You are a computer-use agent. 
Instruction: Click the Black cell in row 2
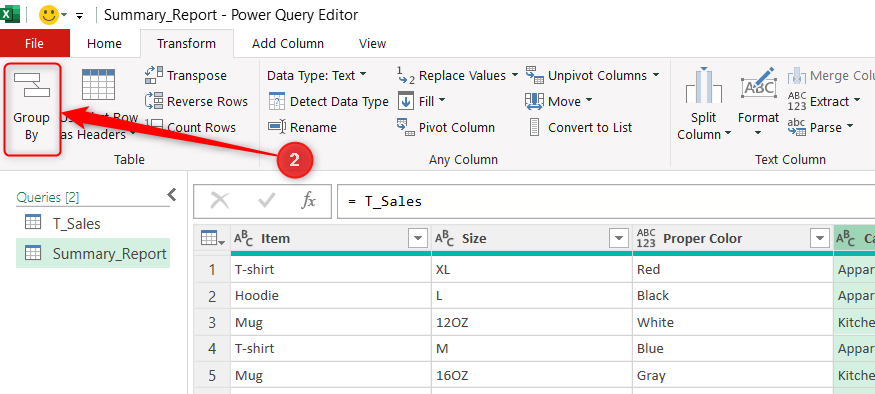click(733, 296)
